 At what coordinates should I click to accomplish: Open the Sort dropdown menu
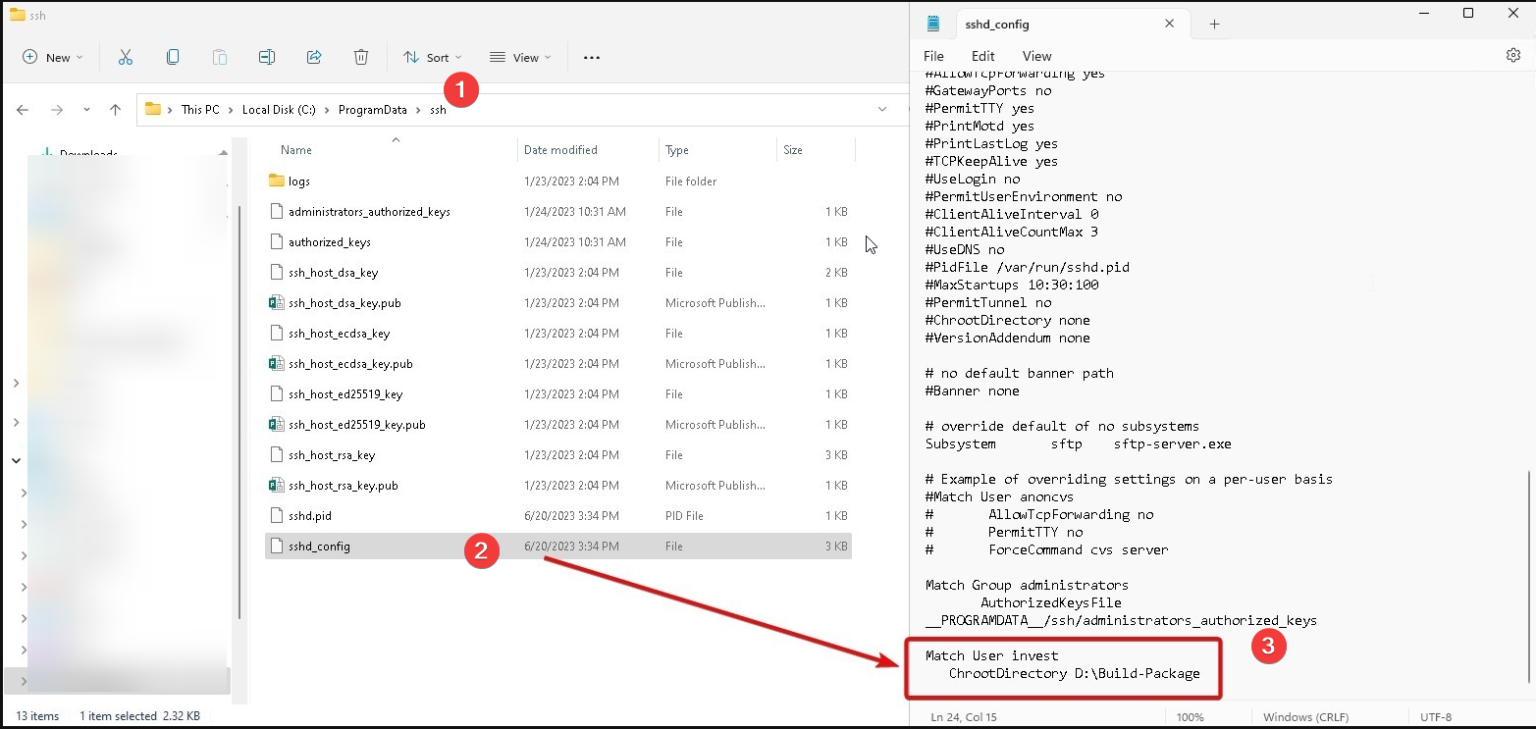click(x=432, y=57)
